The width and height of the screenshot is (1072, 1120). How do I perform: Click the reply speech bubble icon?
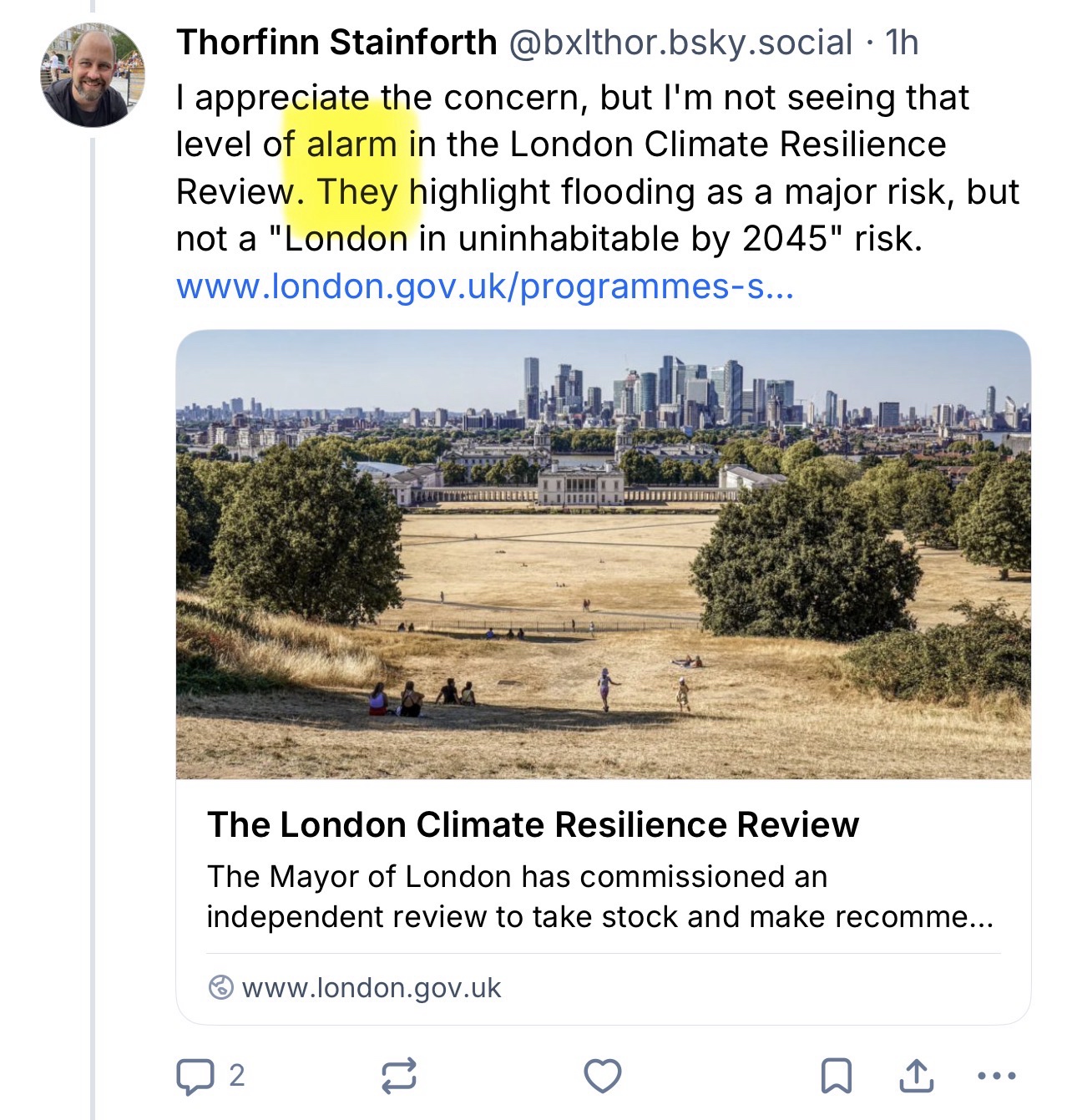[x=195, y=1076]
